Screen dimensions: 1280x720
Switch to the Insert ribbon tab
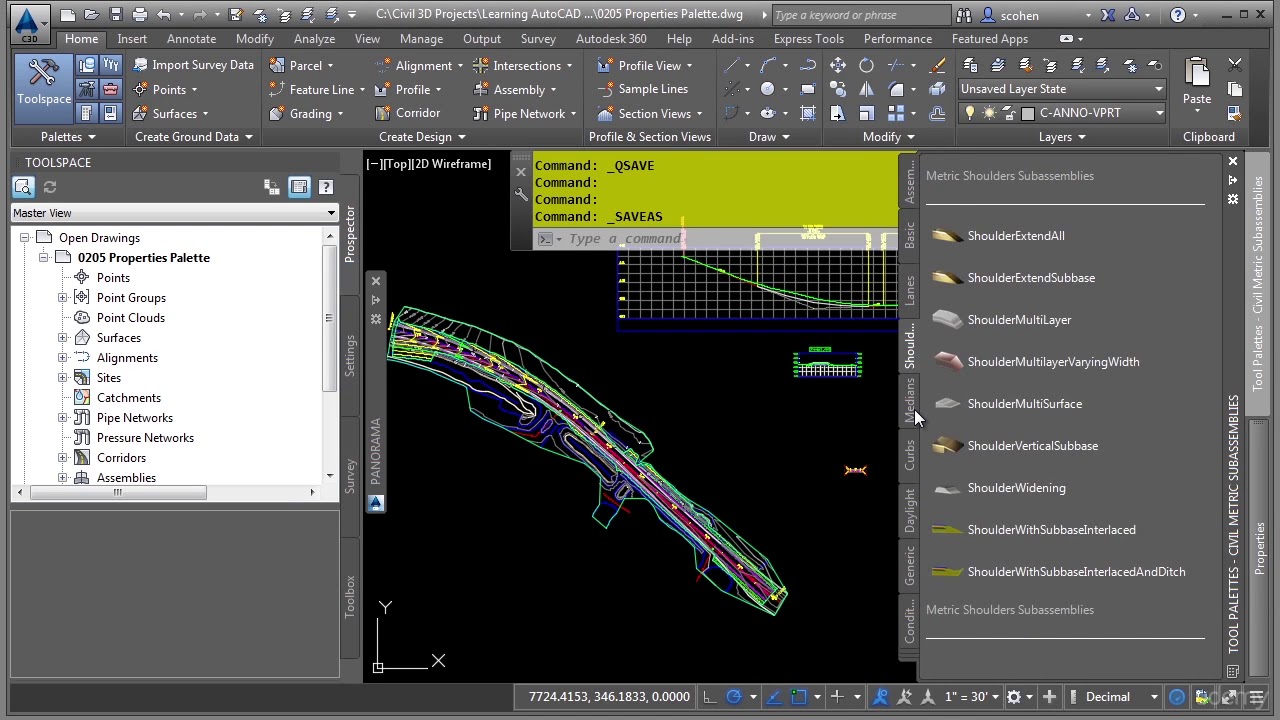132,39
